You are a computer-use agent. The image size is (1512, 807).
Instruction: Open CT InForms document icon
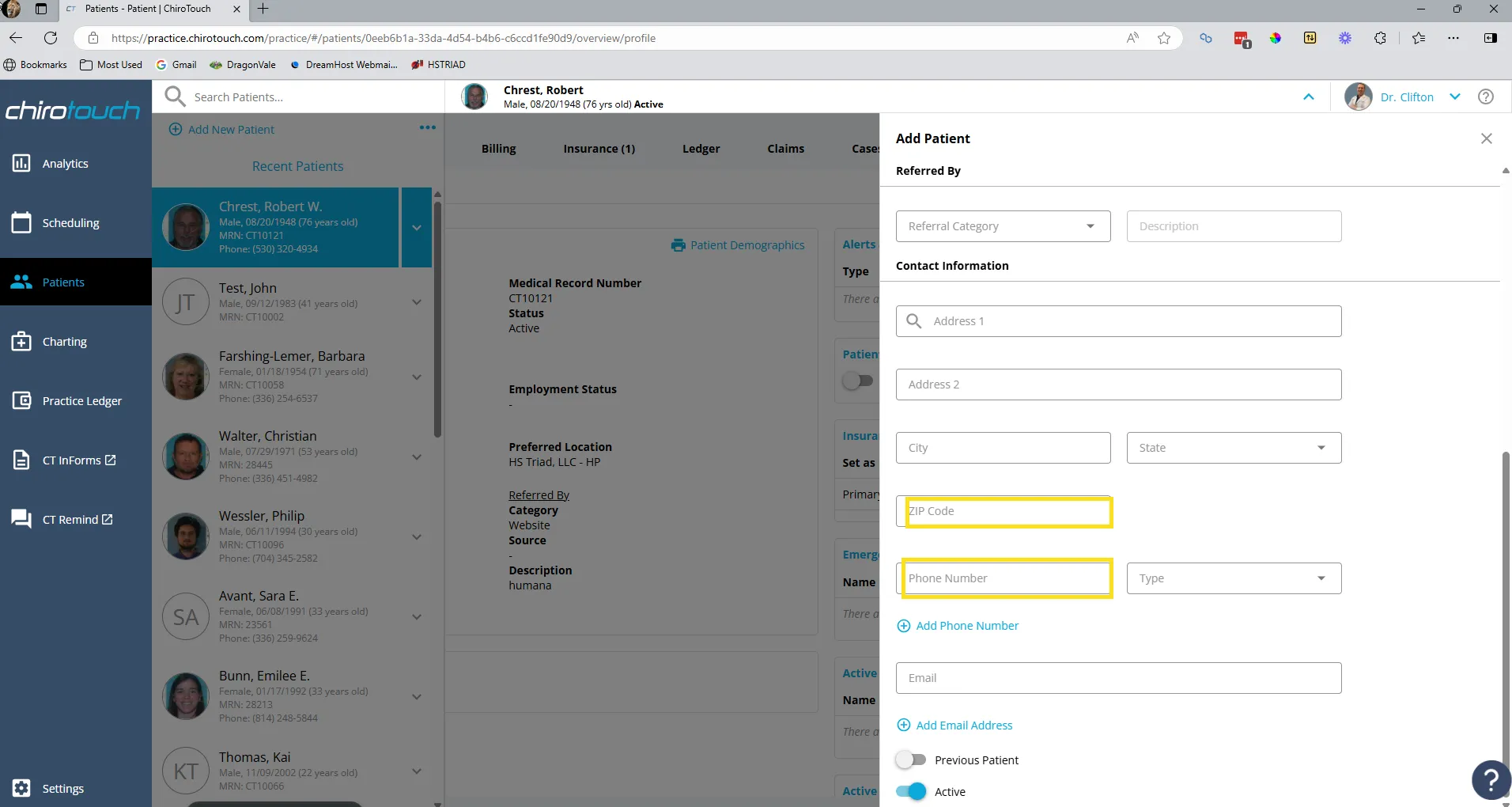click(x=21, y=460)
